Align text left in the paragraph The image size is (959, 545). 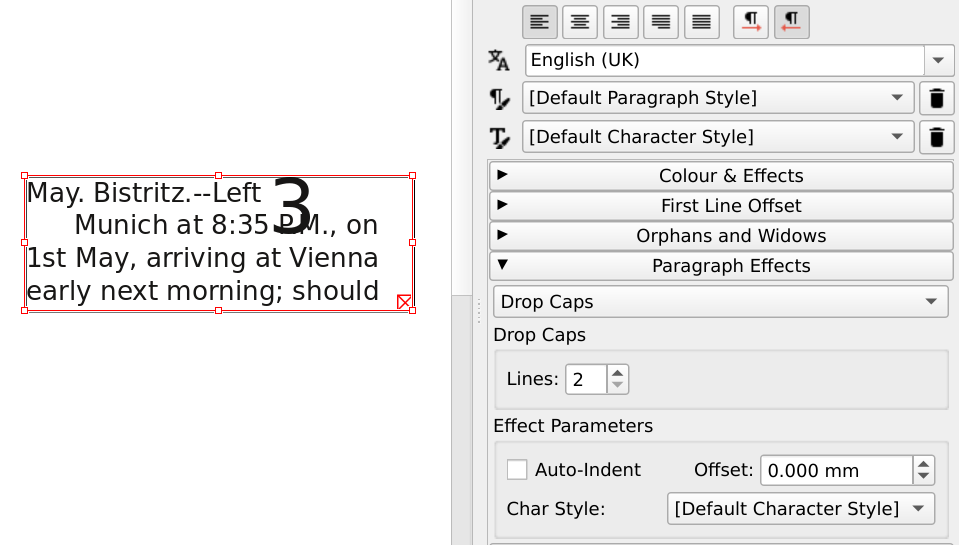[540, 21]
